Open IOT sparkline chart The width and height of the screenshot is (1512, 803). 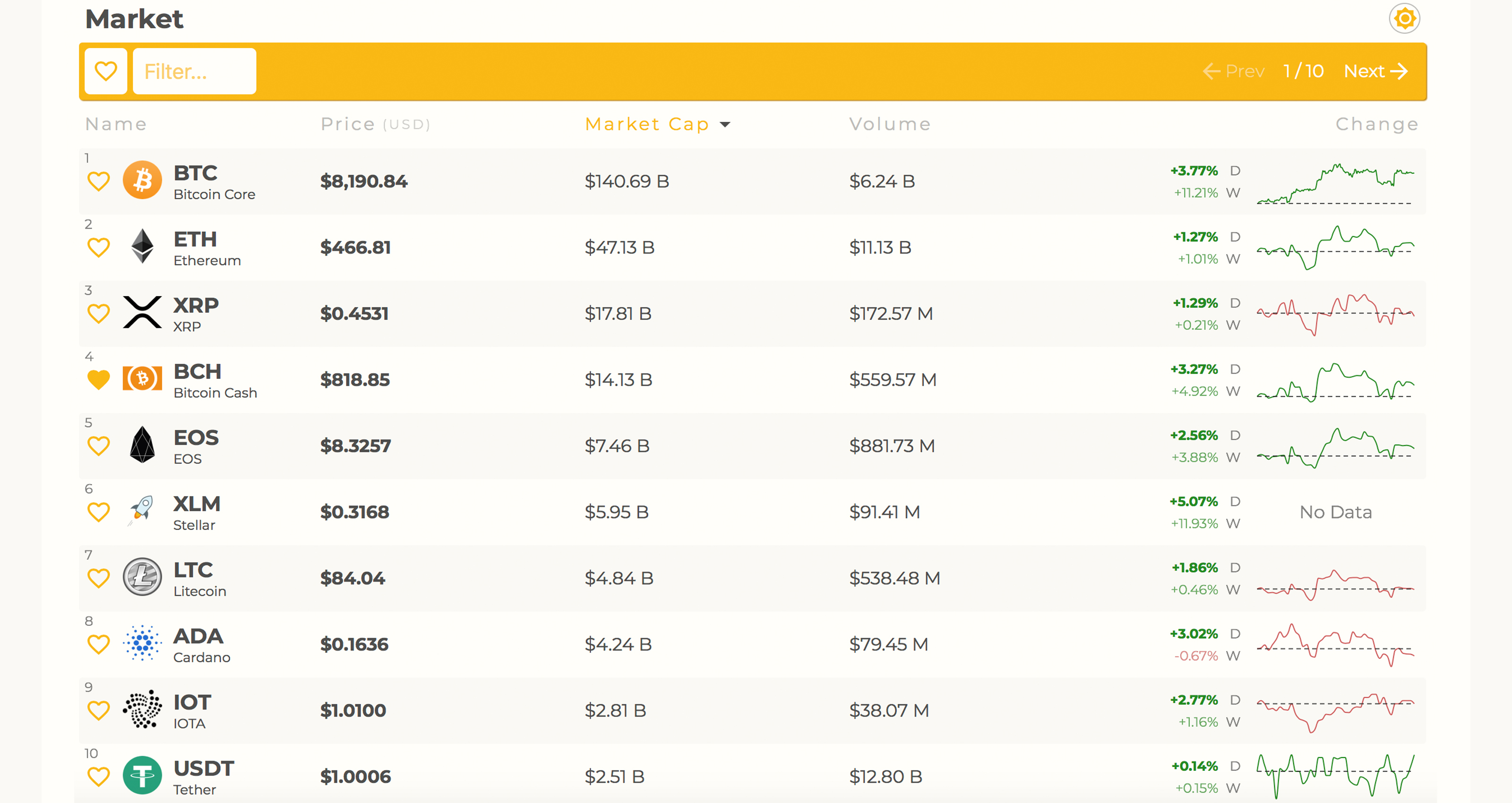pyautogui.click(x=1335, y=713)
